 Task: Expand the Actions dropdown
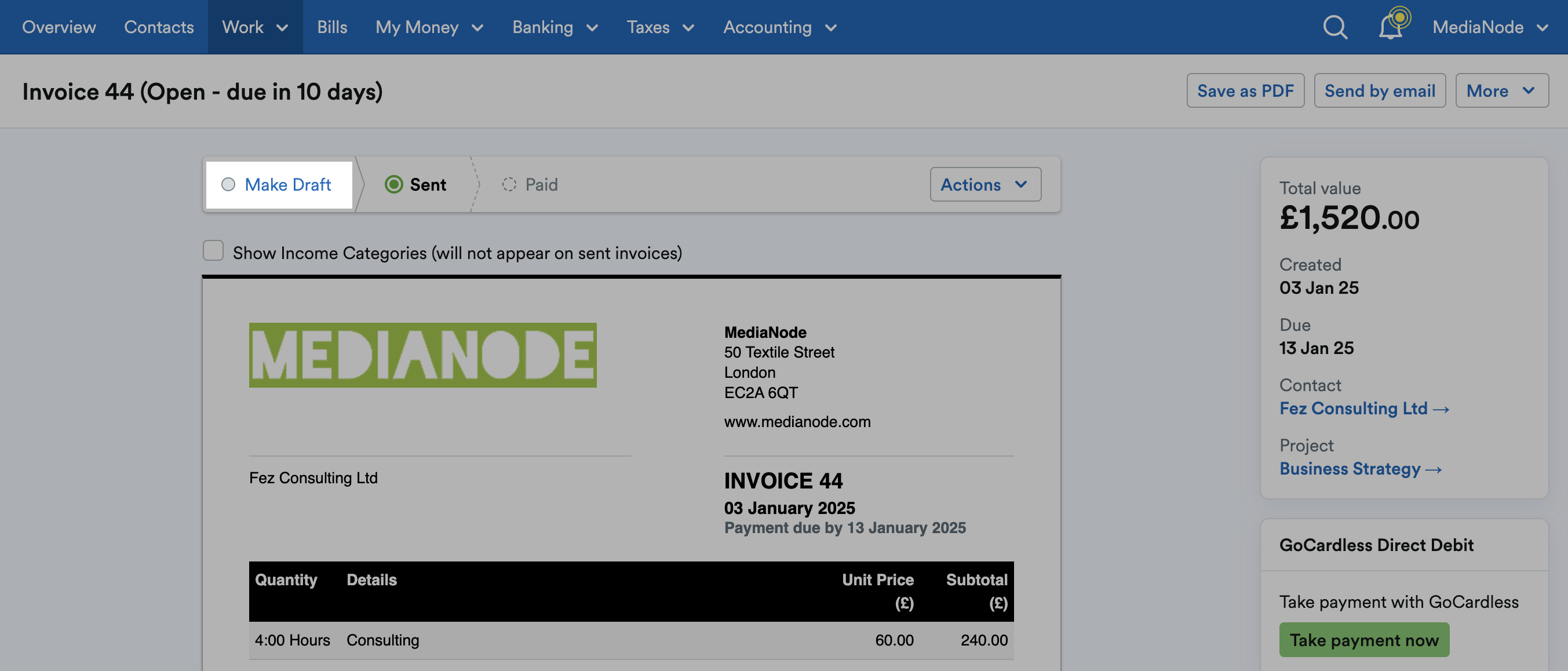985,184
